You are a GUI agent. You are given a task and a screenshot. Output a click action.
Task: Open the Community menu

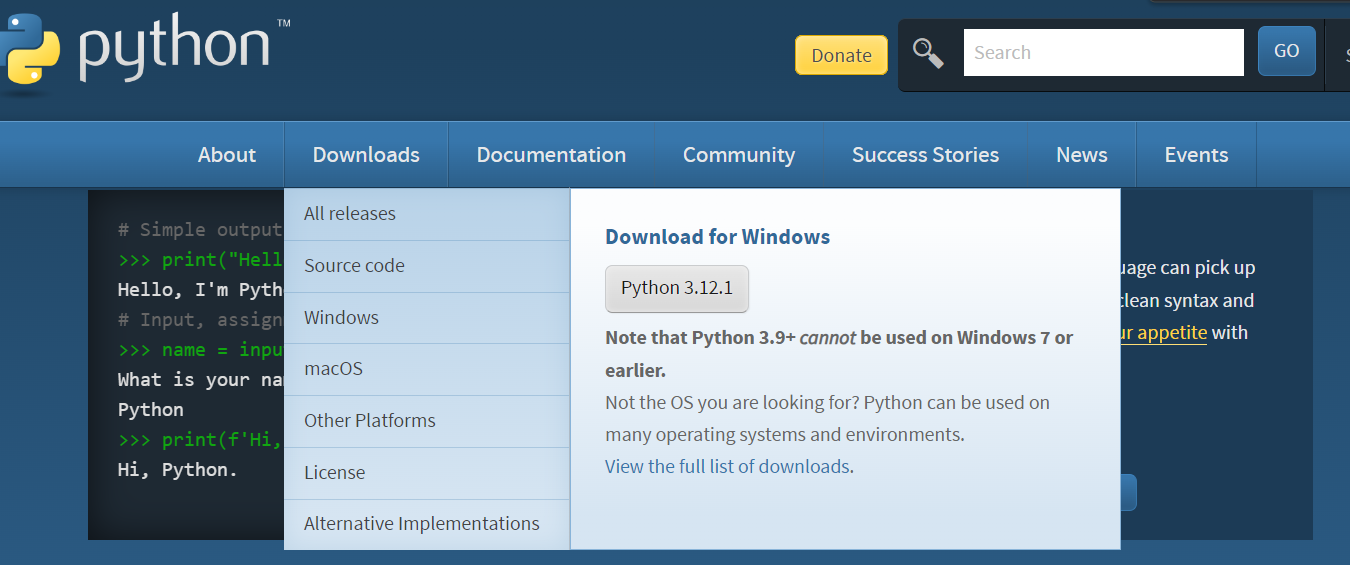(x=739, y=155)
